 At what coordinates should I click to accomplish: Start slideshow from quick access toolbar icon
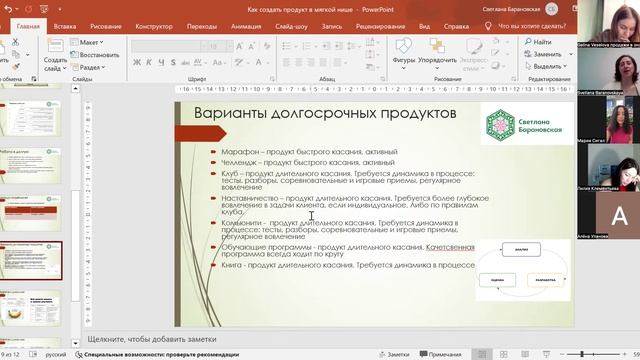(44, 9)
